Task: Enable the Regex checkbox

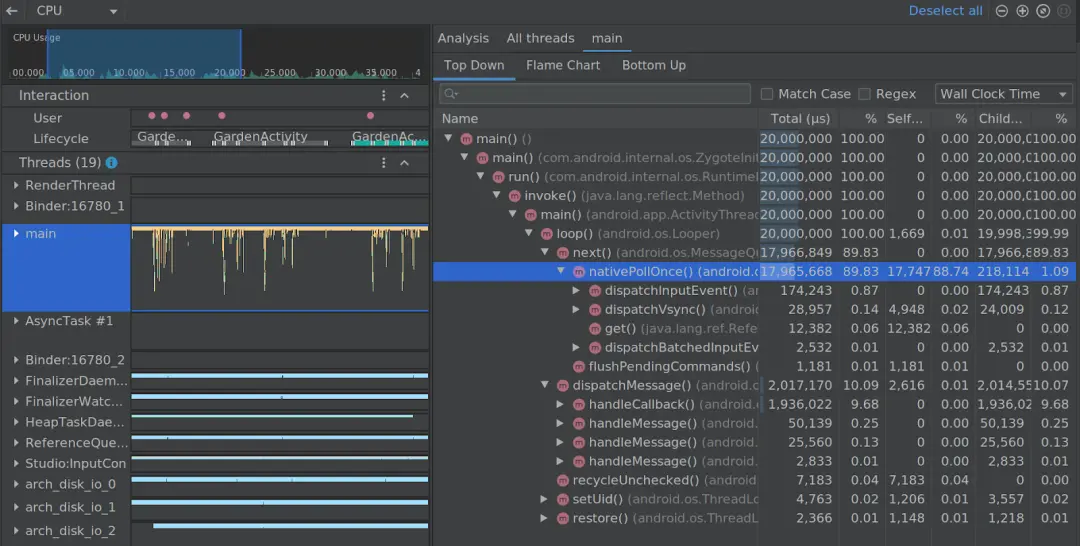Action: [864, 94]
